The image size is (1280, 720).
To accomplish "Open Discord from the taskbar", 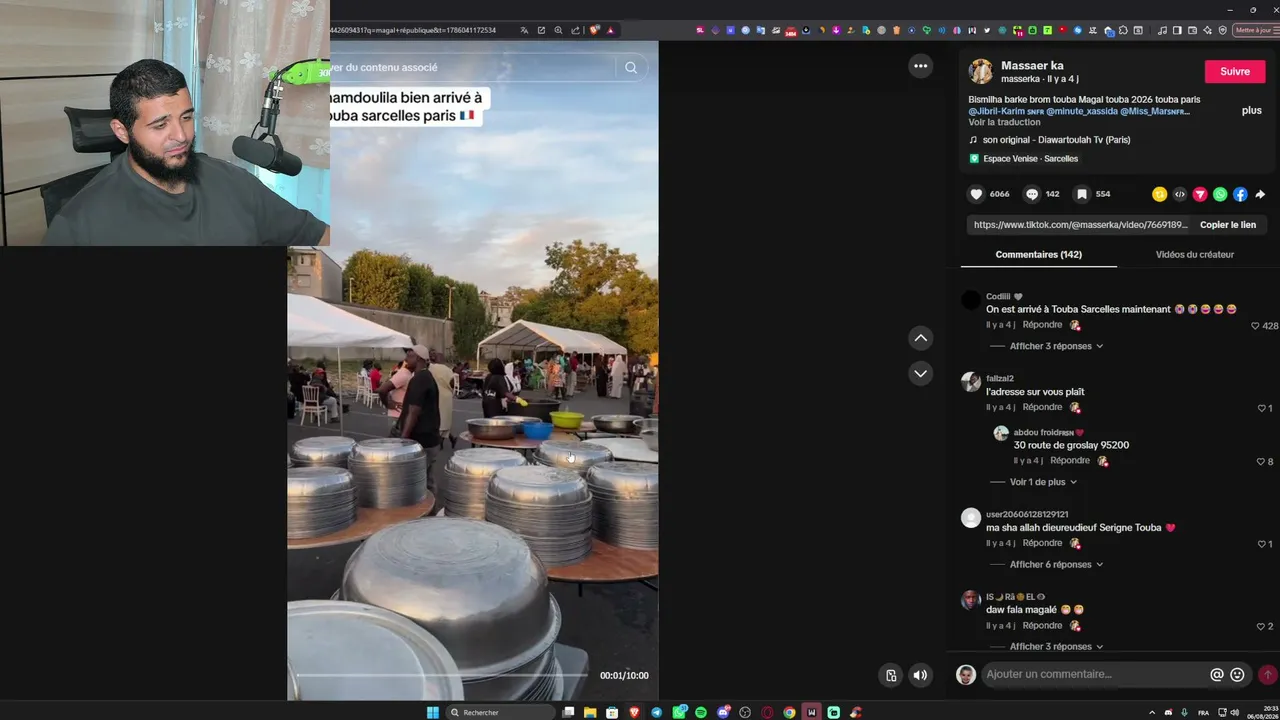I will click(723, 712).
